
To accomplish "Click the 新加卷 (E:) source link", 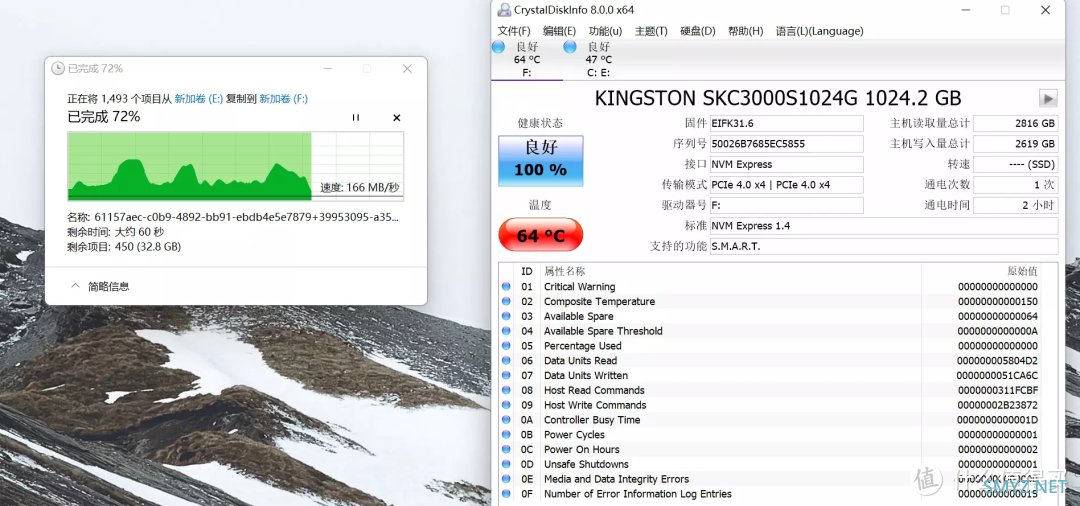I will click(x=198, y=98).
